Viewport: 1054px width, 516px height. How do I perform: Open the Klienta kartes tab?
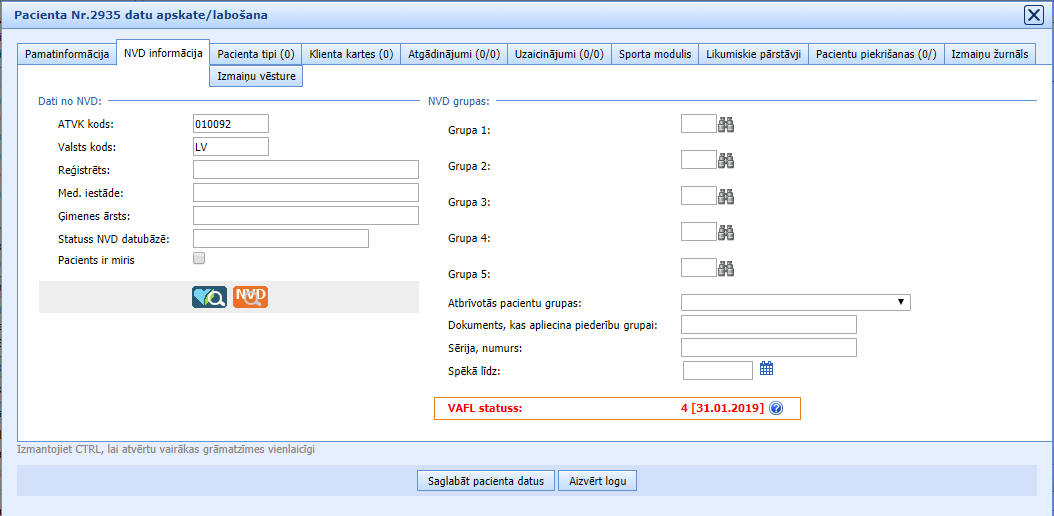point(351,54)
